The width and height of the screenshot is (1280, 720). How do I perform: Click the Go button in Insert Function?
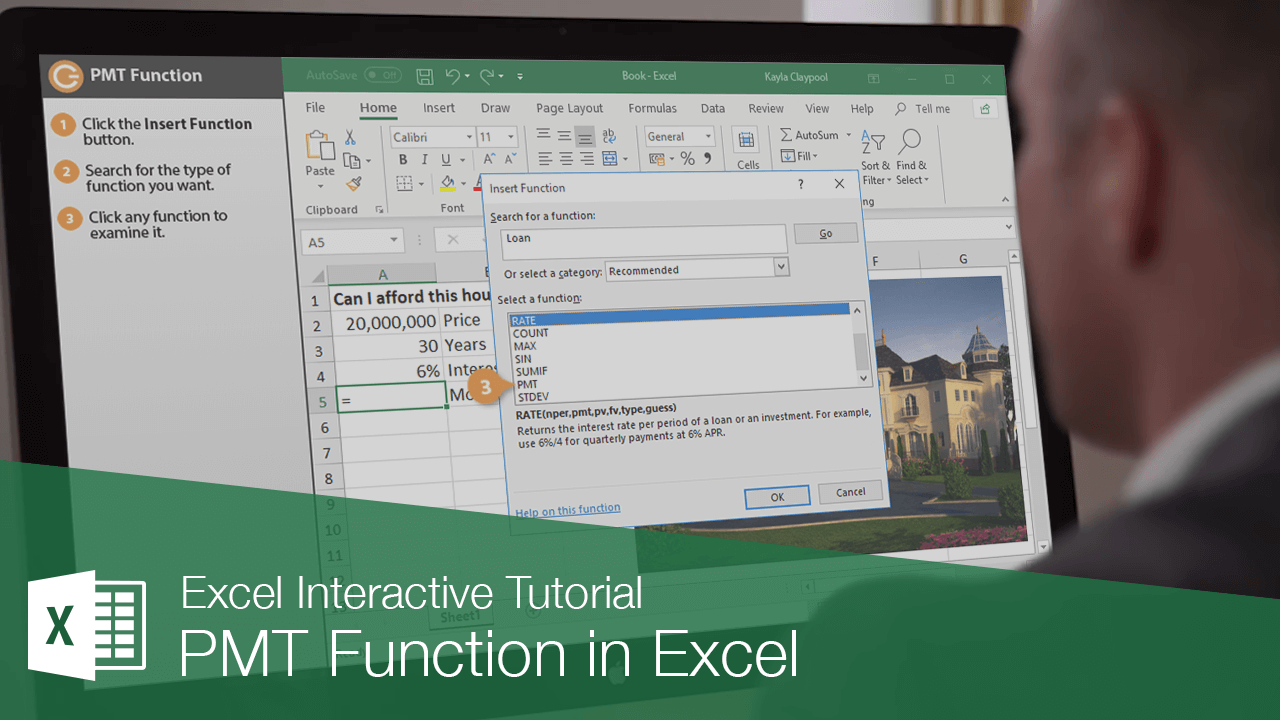click(826, 233)
